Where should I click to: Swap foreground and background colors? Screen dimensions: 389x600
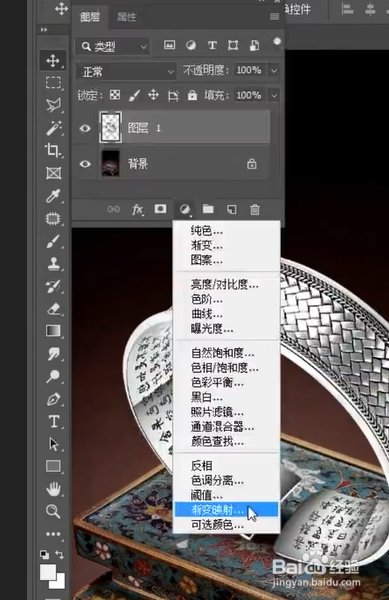pos(60,554)
